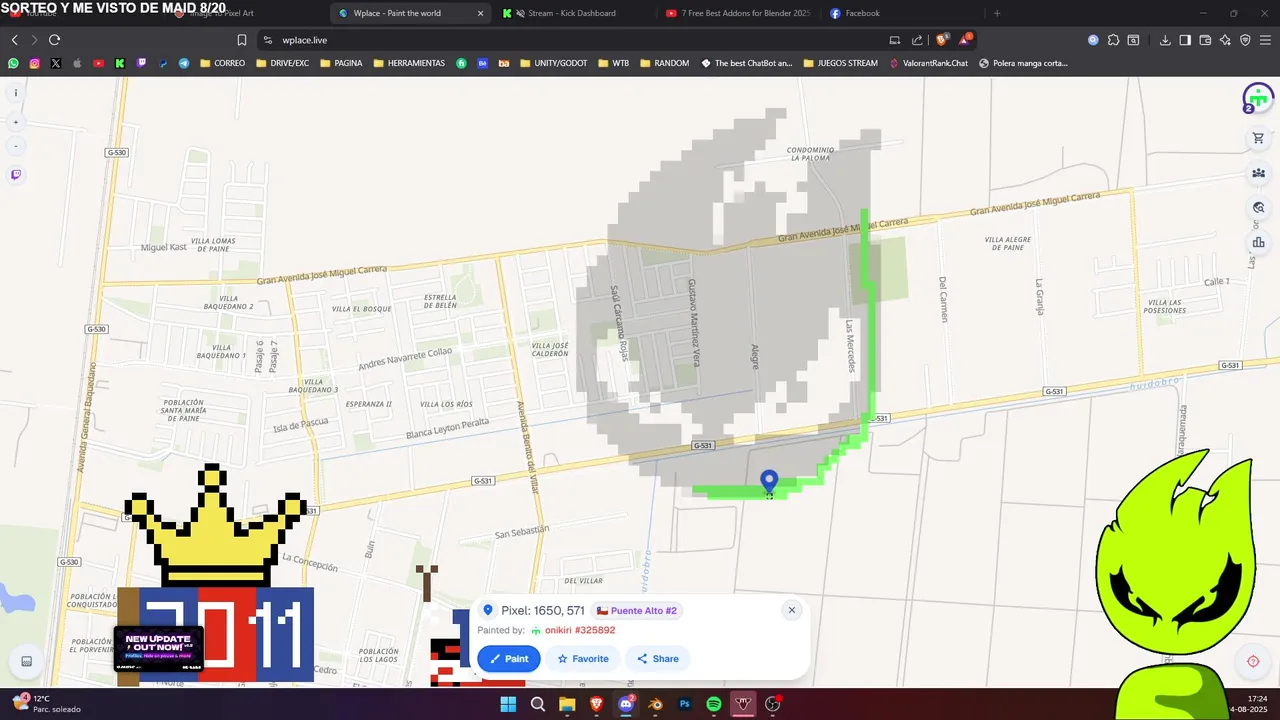Open Windows taskbar search
Image resolution: width=1280 pixels, height=720 pixels.
538,704
